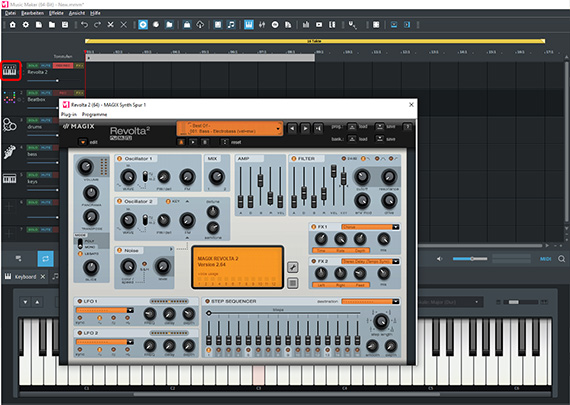Toggle LFO 2 on/off LED

pyautogui.click(x=79, y=333)
